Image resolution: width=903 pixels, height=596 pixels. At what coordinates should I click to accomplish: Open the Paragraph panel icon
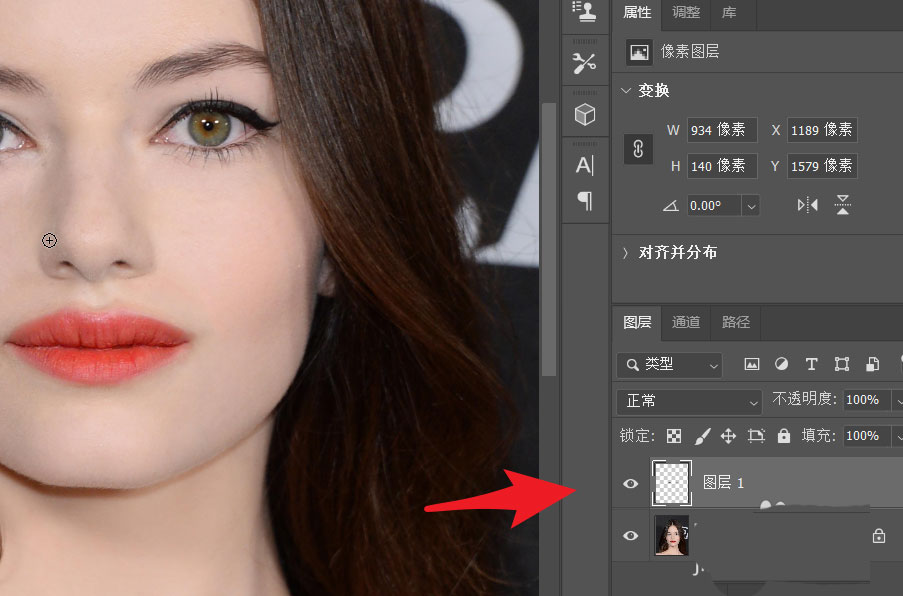click(584, 201)
